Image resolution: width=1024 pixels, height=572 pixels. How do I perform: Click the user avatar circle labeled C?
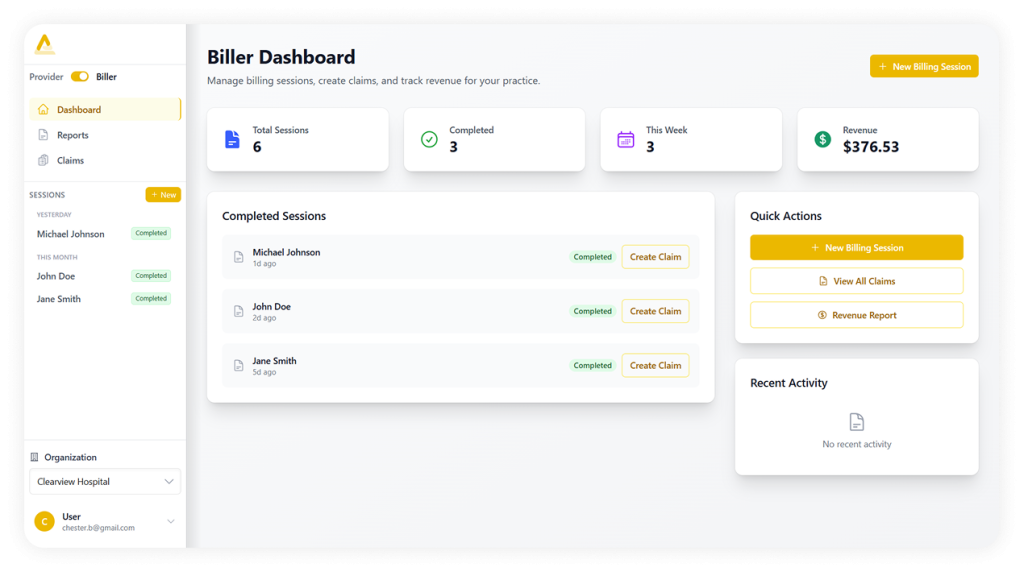tap(44, 521)
